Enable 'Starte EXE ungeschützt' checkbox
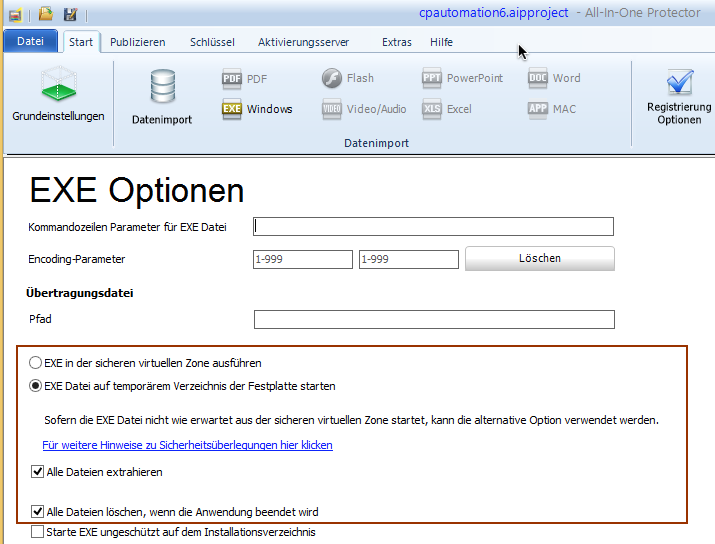Screen dimensions: 715x544 click(38, 532)
